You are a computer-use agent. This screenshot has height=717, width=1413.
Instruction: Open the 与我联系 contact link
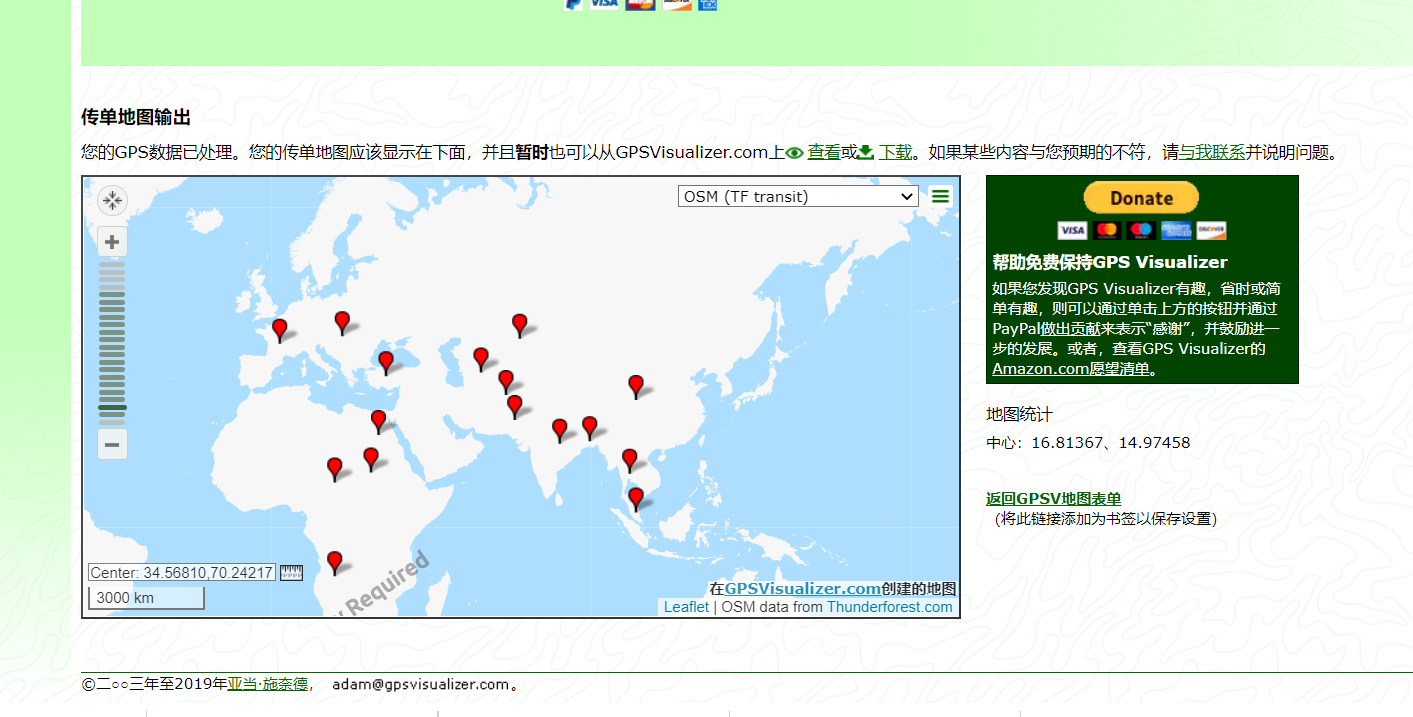(1212, 153)
